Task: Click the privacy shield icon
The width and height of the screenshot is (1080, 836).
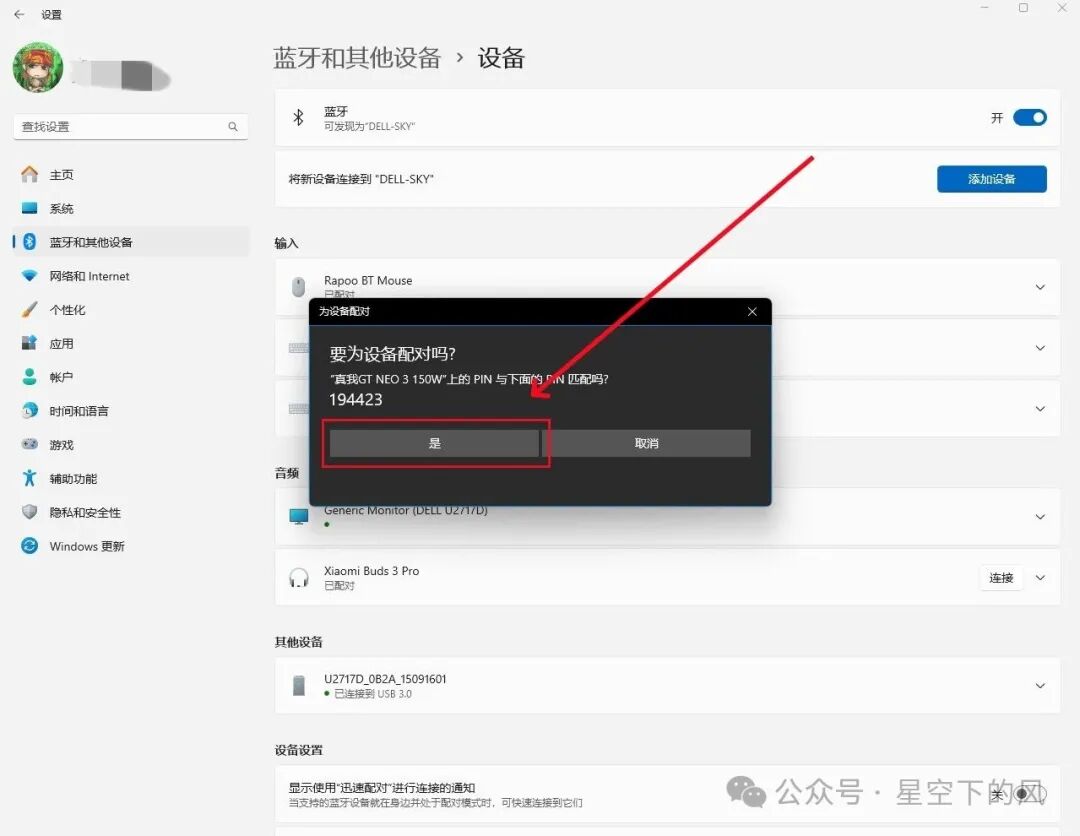Action: (x=30, y=512)
